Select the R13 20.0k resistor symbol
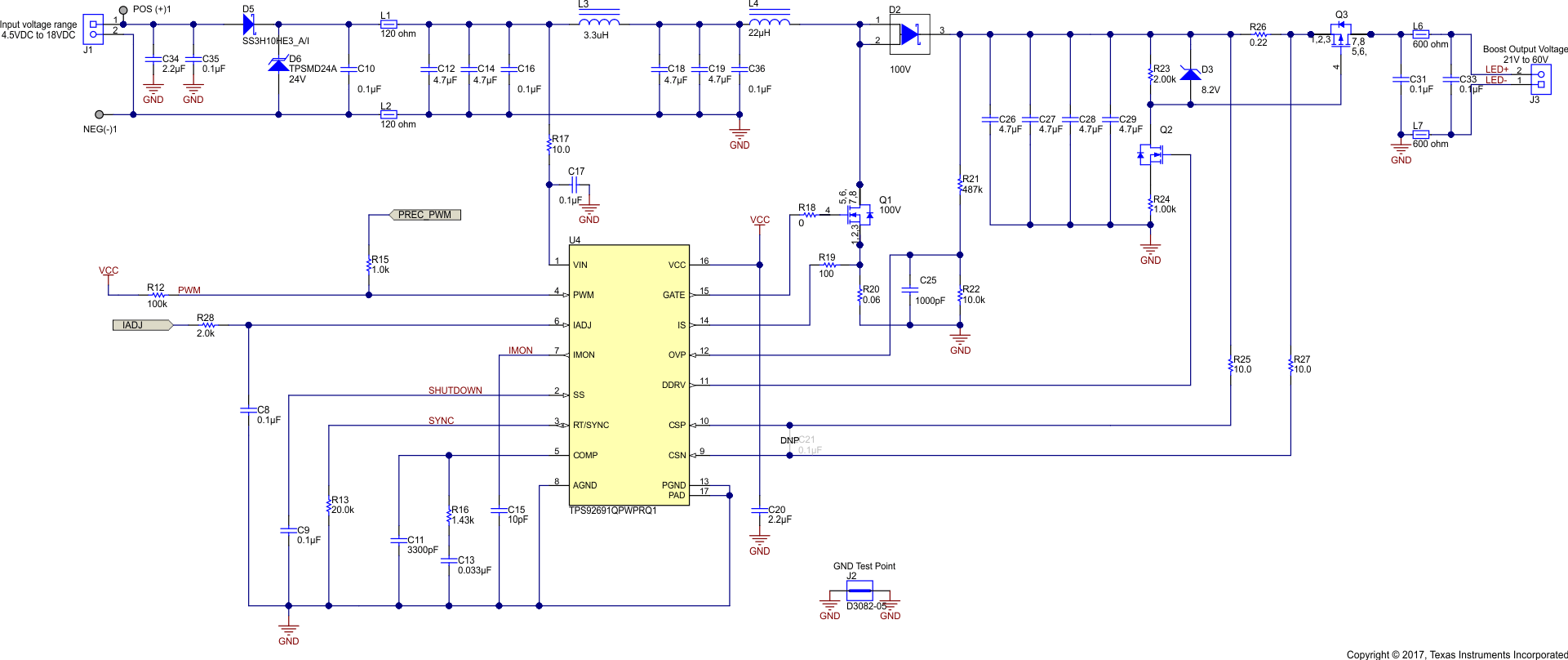The image size is (1568, 660). pyautogui.click(x=329, y=506)
